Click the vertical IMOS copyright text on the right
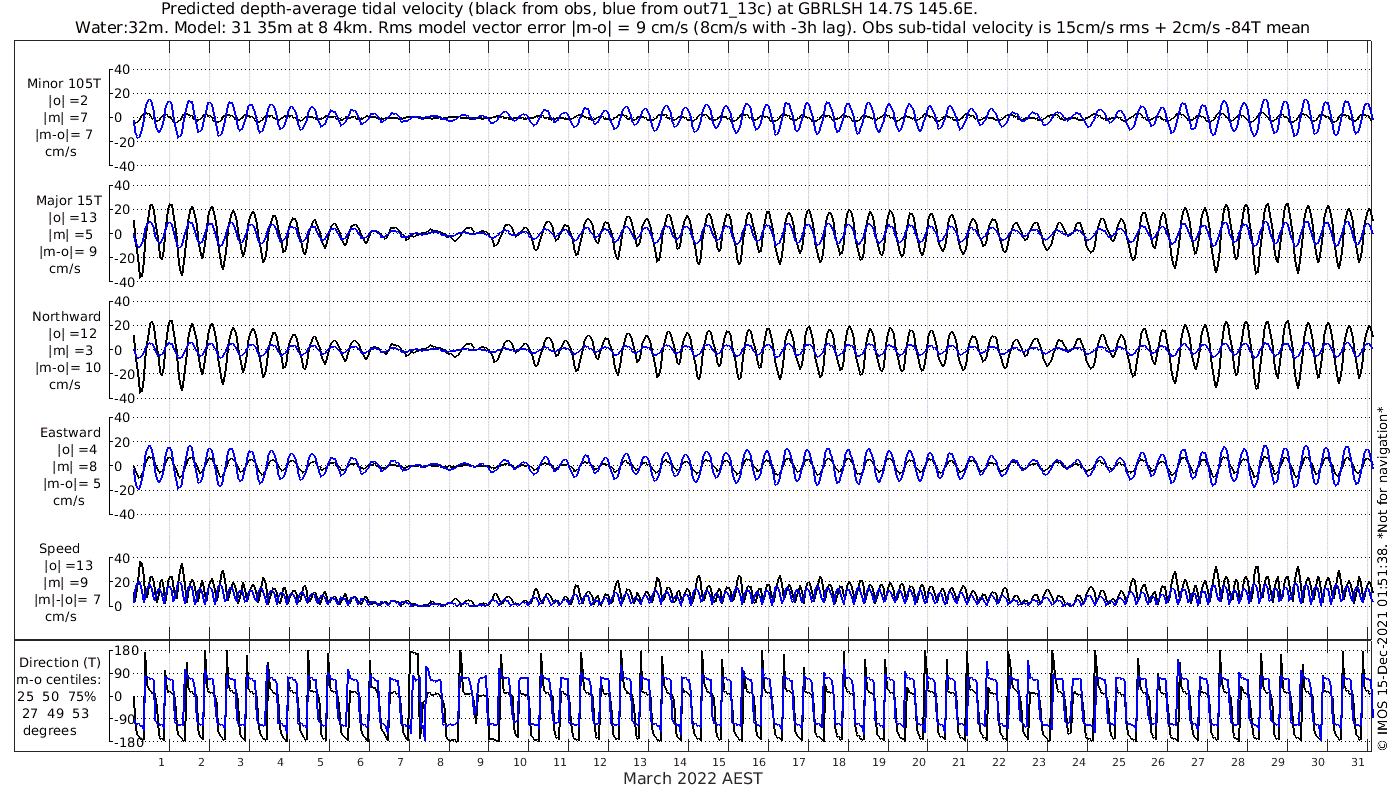Image resolution: width=1400 pixels, height=800 pixels. [1382, 577]
